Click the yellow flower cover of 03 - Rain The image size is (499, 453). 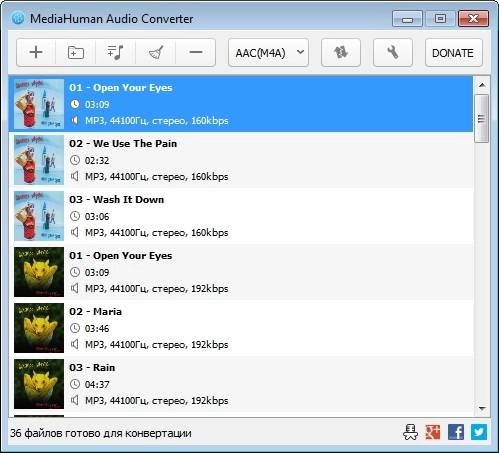tap(39, 384)
